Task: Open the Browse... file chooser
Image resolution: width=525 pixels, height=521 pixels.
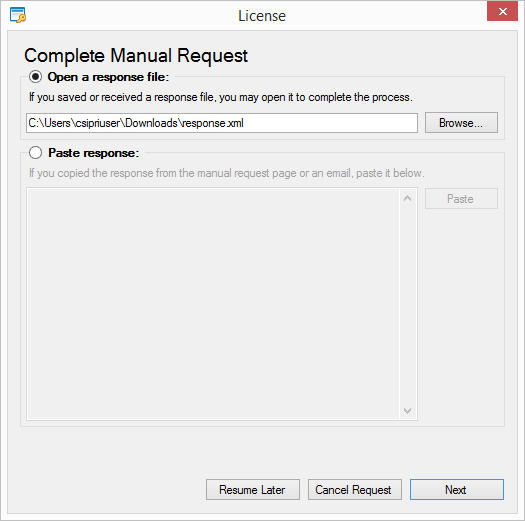Action: [461, 123]
